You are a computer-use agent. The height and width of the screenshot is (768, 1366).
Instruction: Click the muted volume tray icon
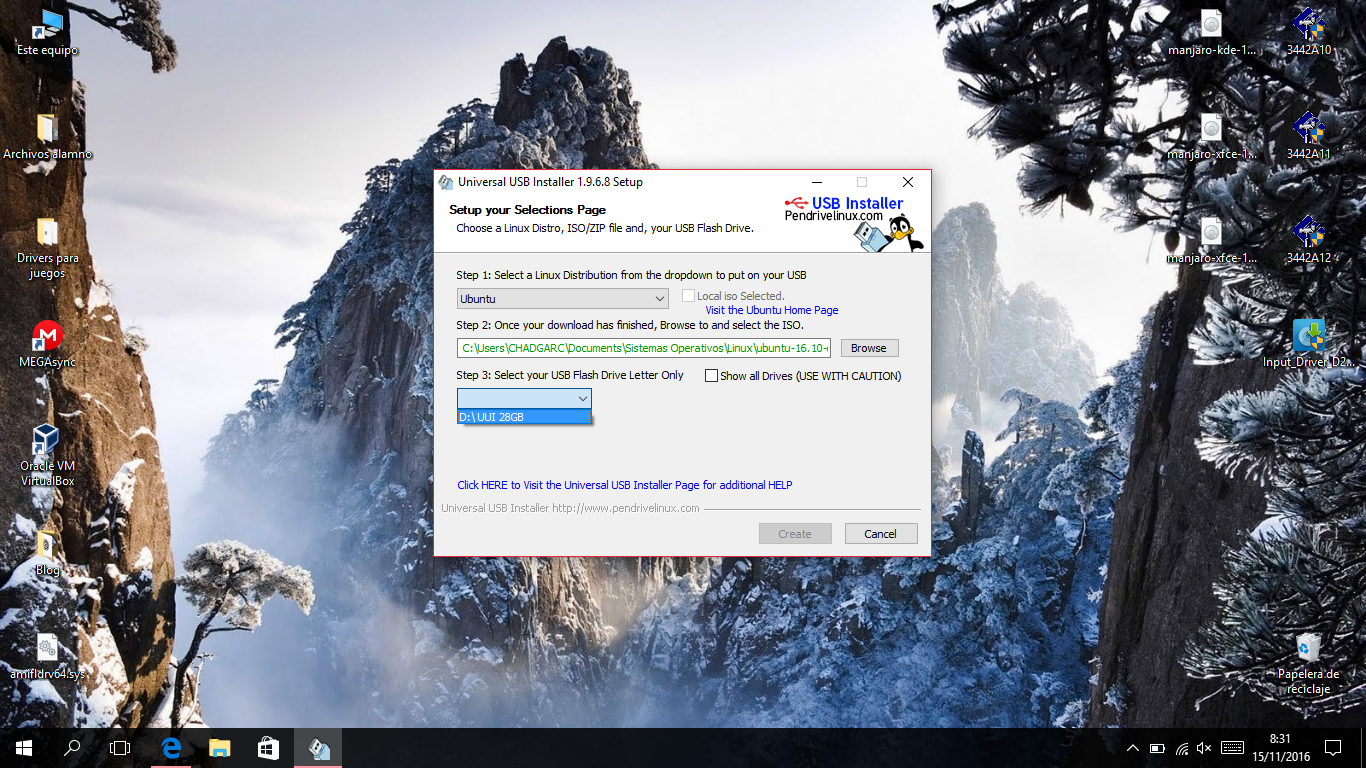1204,748
